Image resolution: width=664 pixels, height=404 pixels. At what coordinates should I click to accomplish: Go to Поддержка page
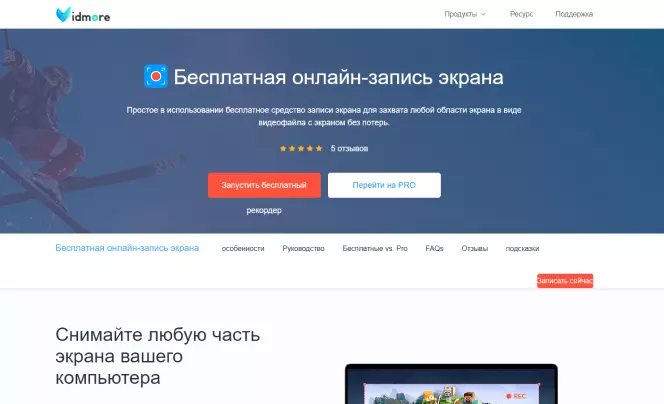[574, 14]
